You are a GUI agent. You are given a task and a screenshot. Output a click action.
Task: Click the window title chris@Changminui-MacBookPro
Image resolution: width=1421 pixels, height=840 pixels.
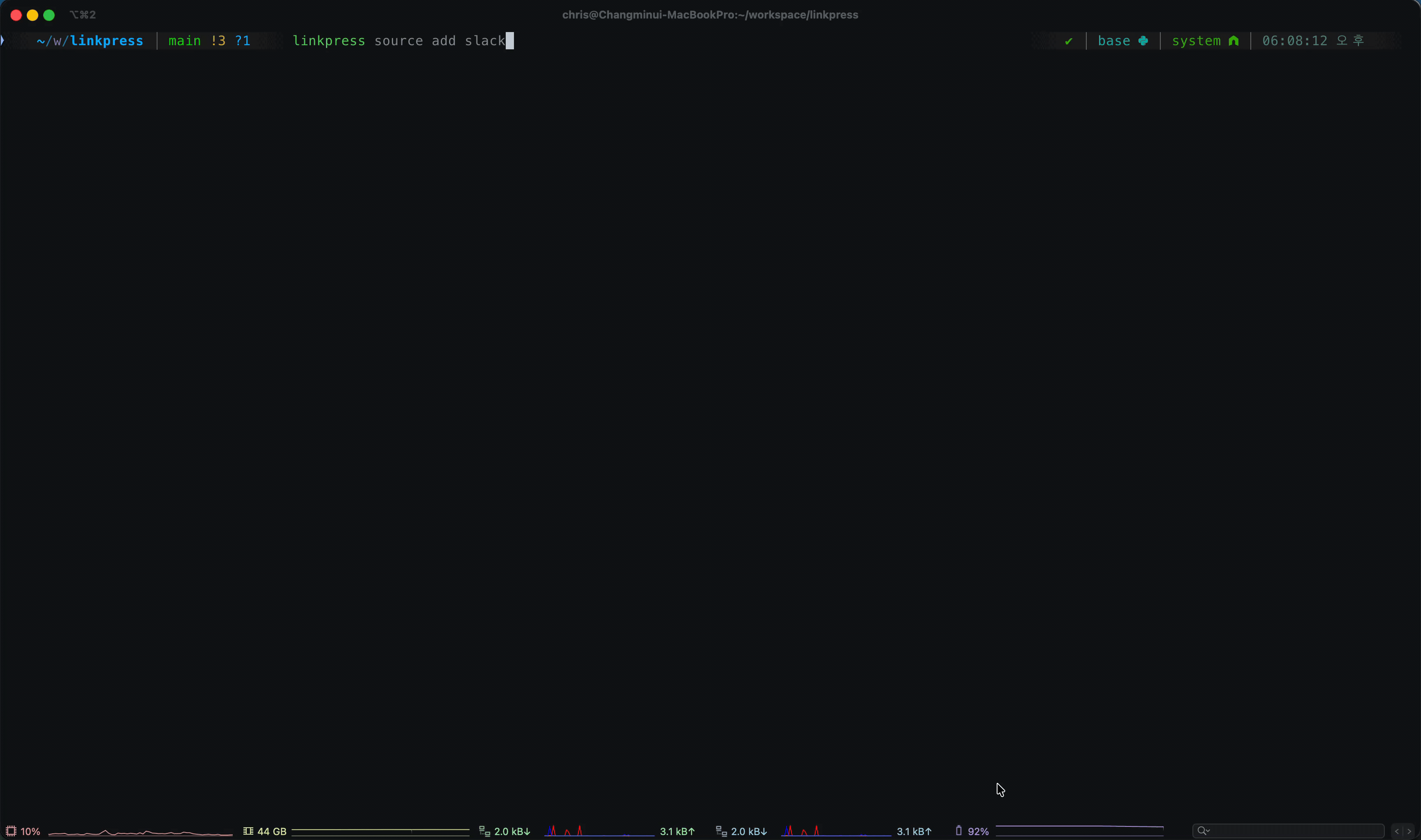[710, 15]
